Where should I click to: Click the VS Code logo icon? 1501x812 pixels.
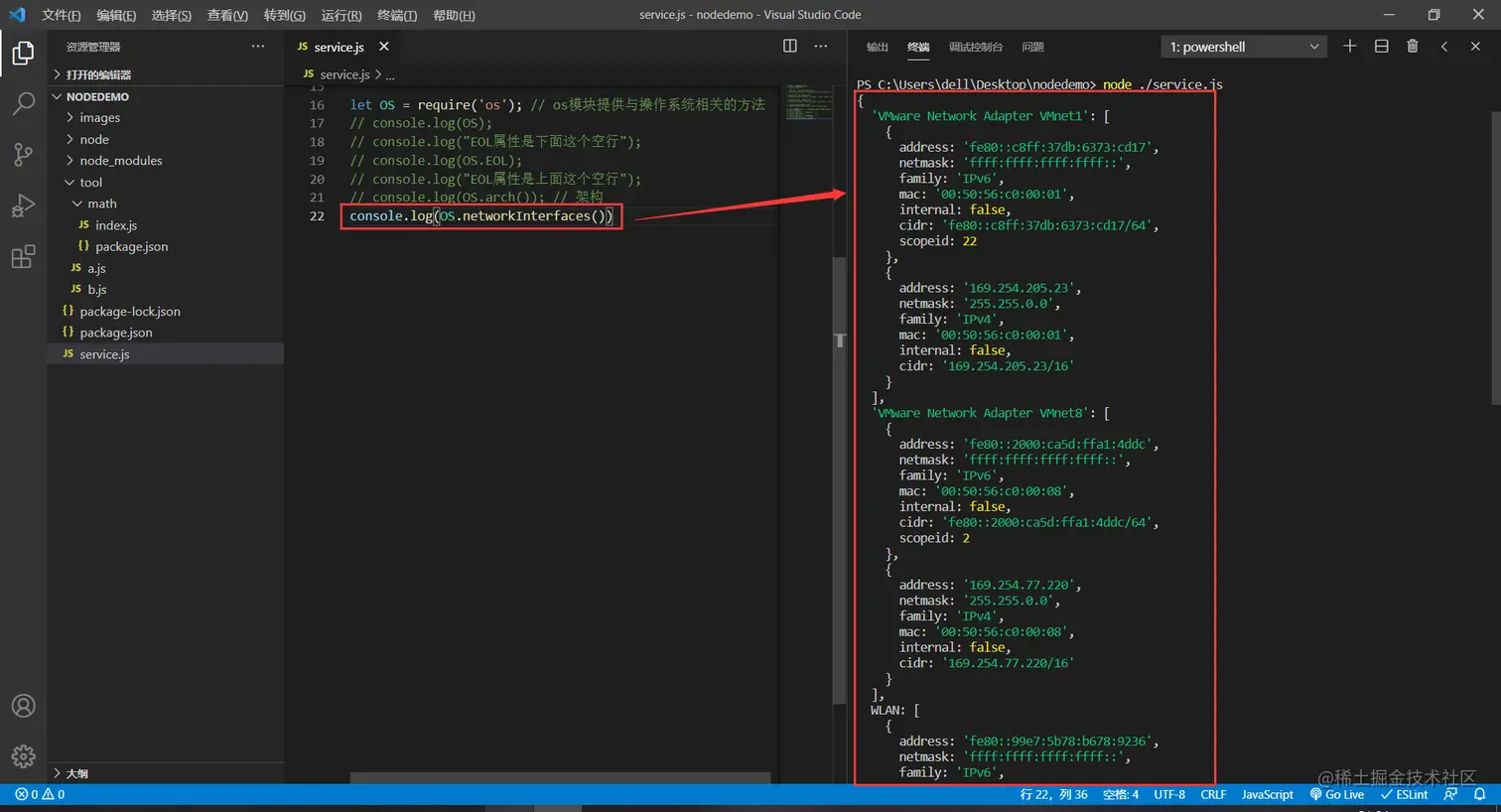tap(17, 15)
